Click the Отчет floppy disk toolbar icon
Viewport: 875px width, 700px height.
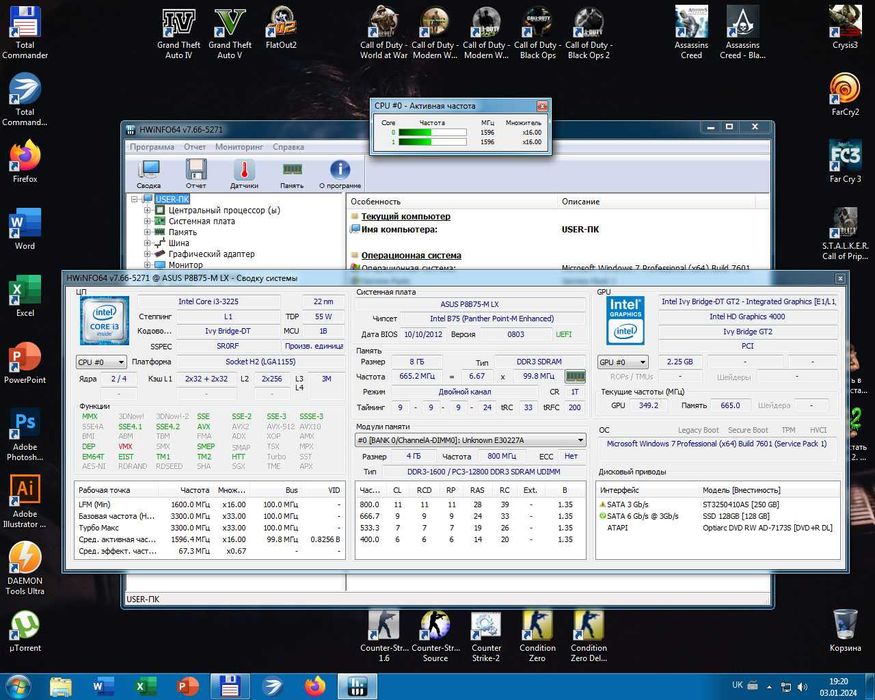pyautogui.click(x=196, y=173)
